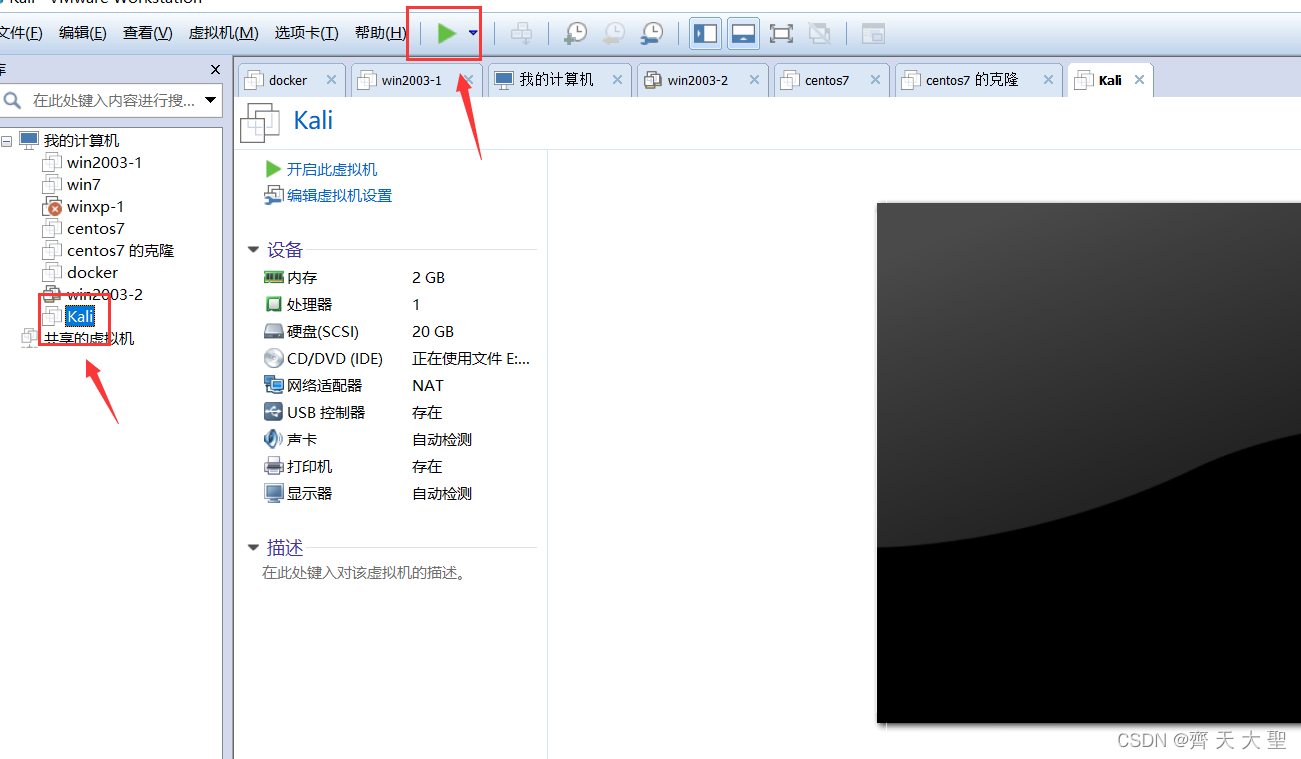Revert to snapshot using the clock-arrow toolbar icon
Image resolution: width=1301 pixels, height=759 pixels.
coord(613,33)
